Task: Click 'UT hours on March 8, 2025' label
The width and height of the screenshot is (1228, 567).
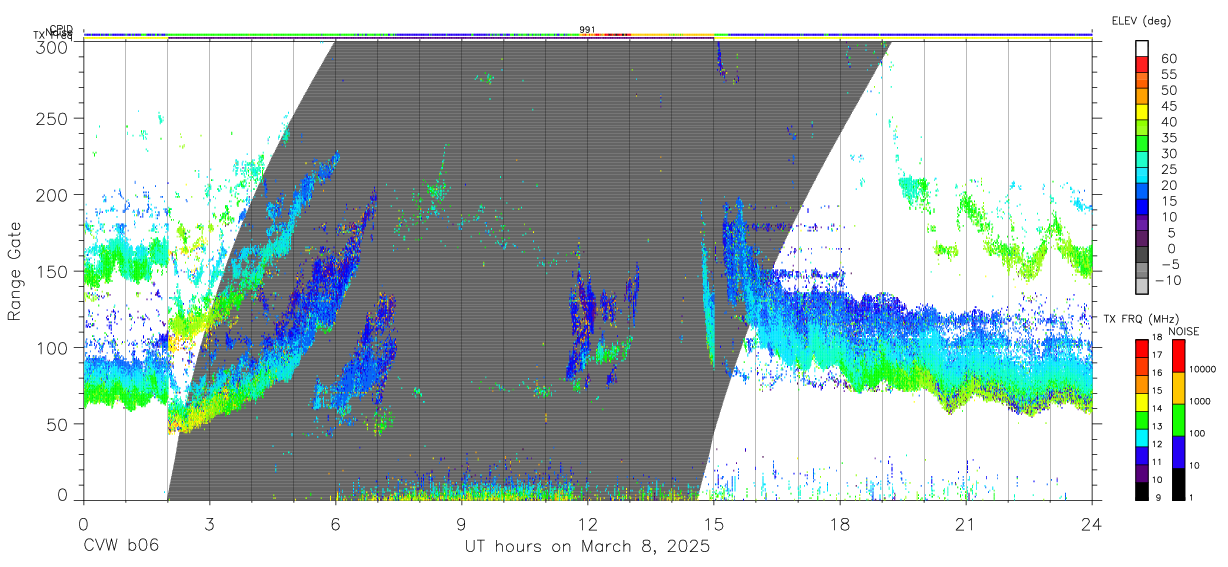Action: [587, 547]
